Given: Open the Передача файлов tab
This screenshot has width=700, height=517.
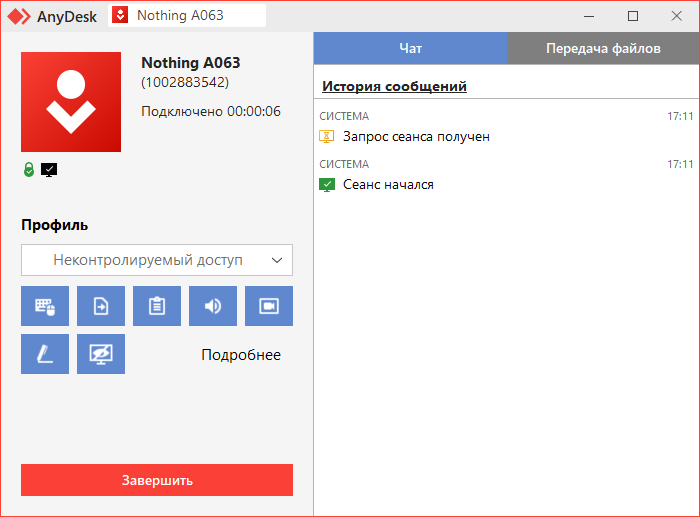Looking at the screenshot, I should [603, 48].
